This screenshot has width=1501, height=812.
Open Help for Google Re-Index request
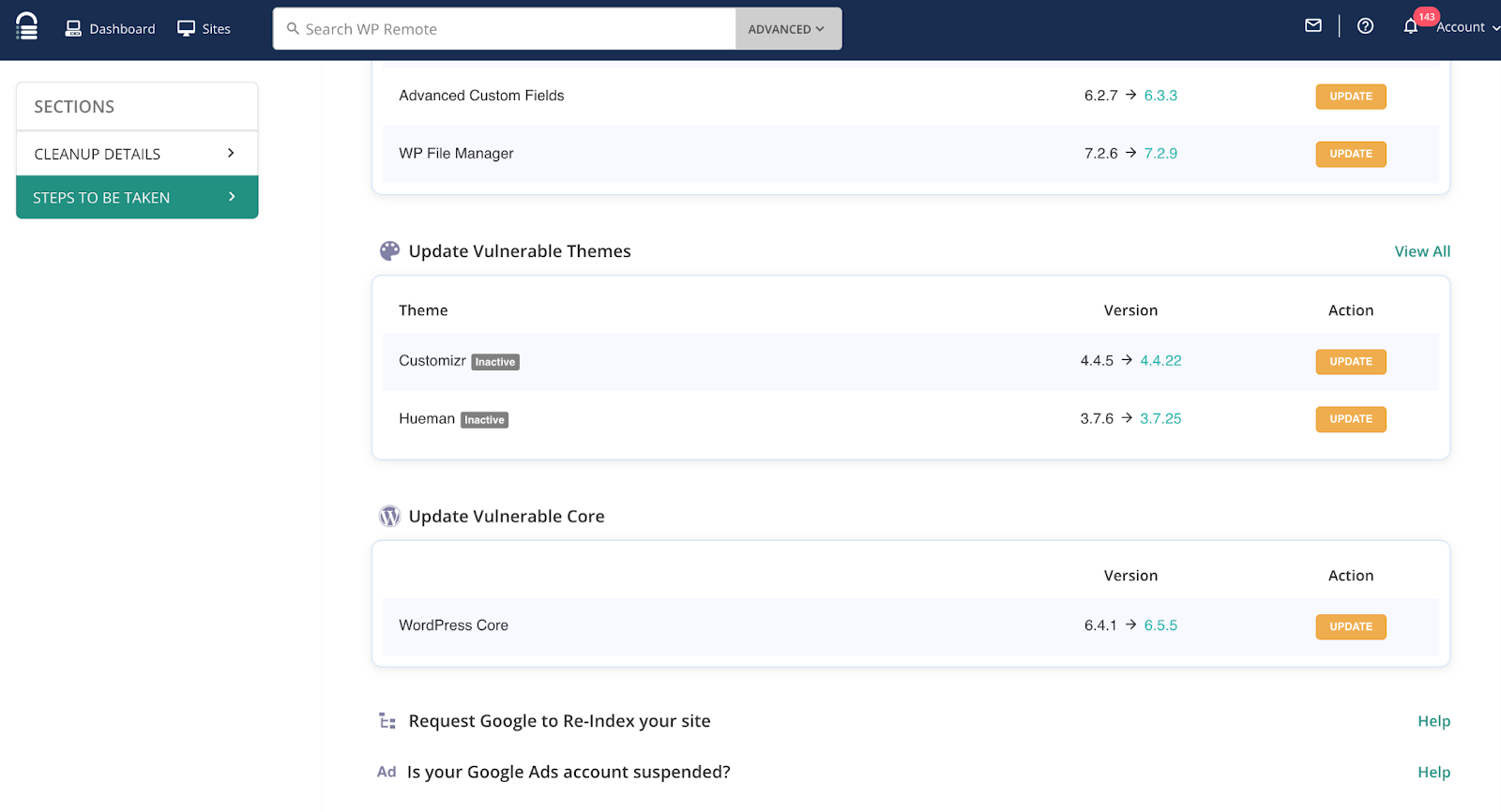1433,721
